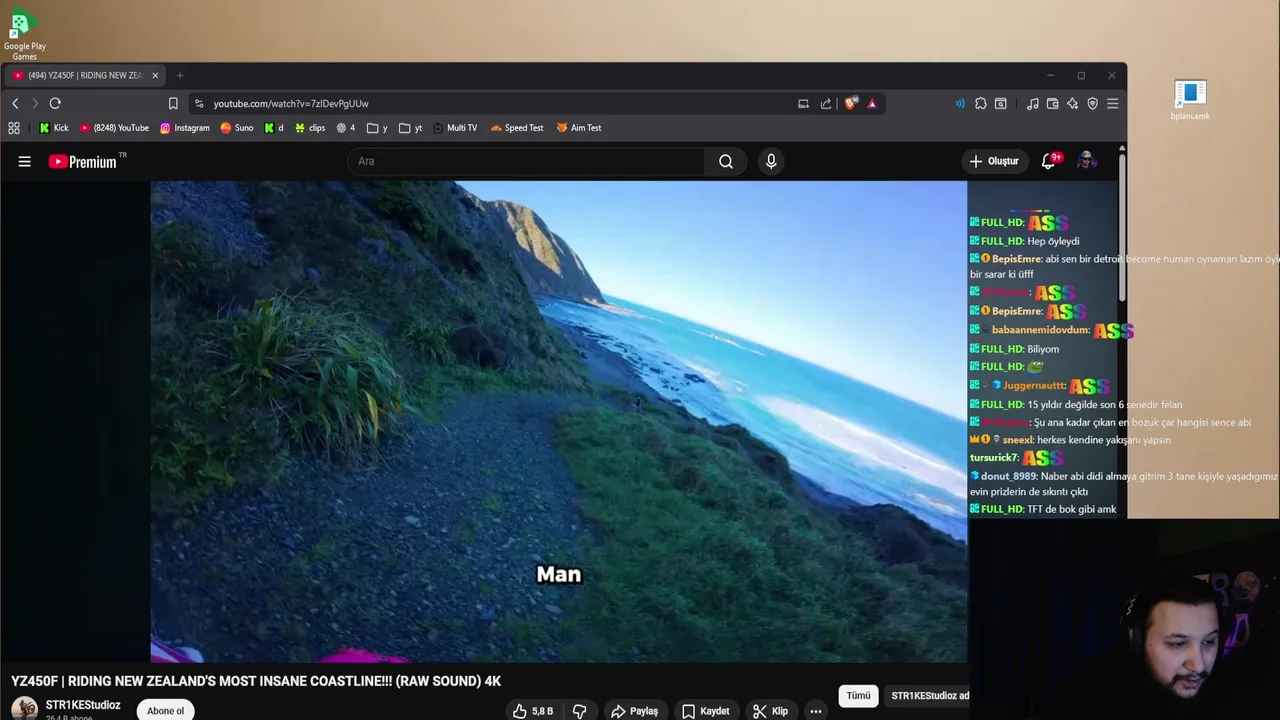Open a new browser tab with plus

click(180, 75)
